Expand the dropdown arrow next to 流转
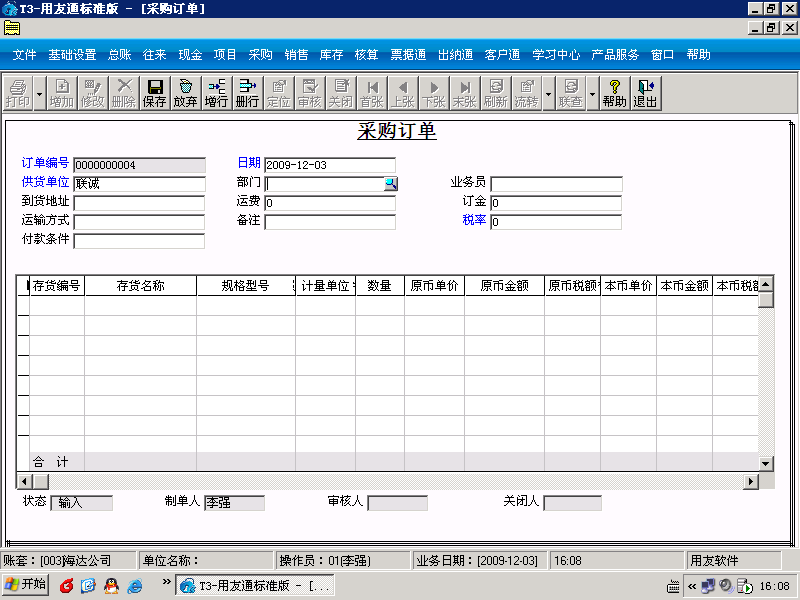 (548, 93)
